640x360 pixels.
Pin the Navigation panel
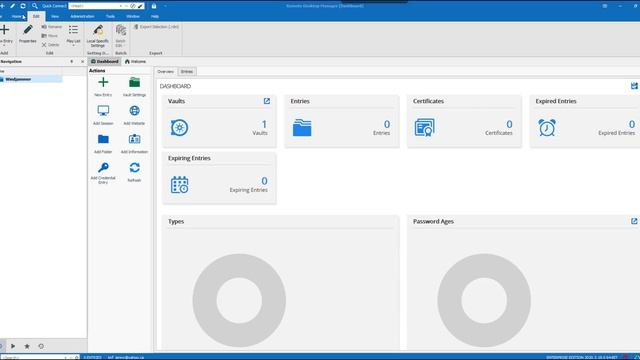(x=72, y=62)
